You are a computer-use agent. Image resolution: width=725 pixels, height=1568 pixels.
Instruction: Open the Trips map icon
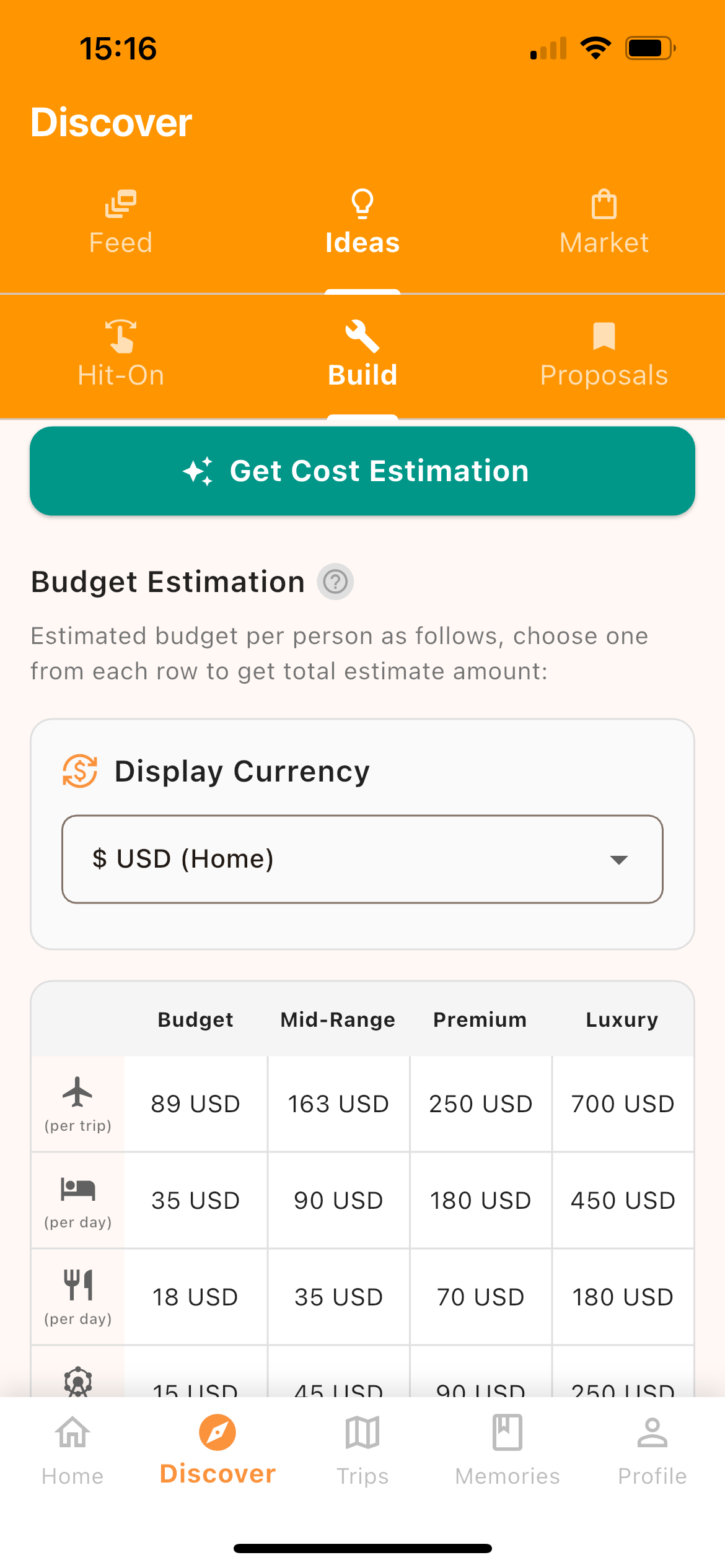tap(362, 1433)
